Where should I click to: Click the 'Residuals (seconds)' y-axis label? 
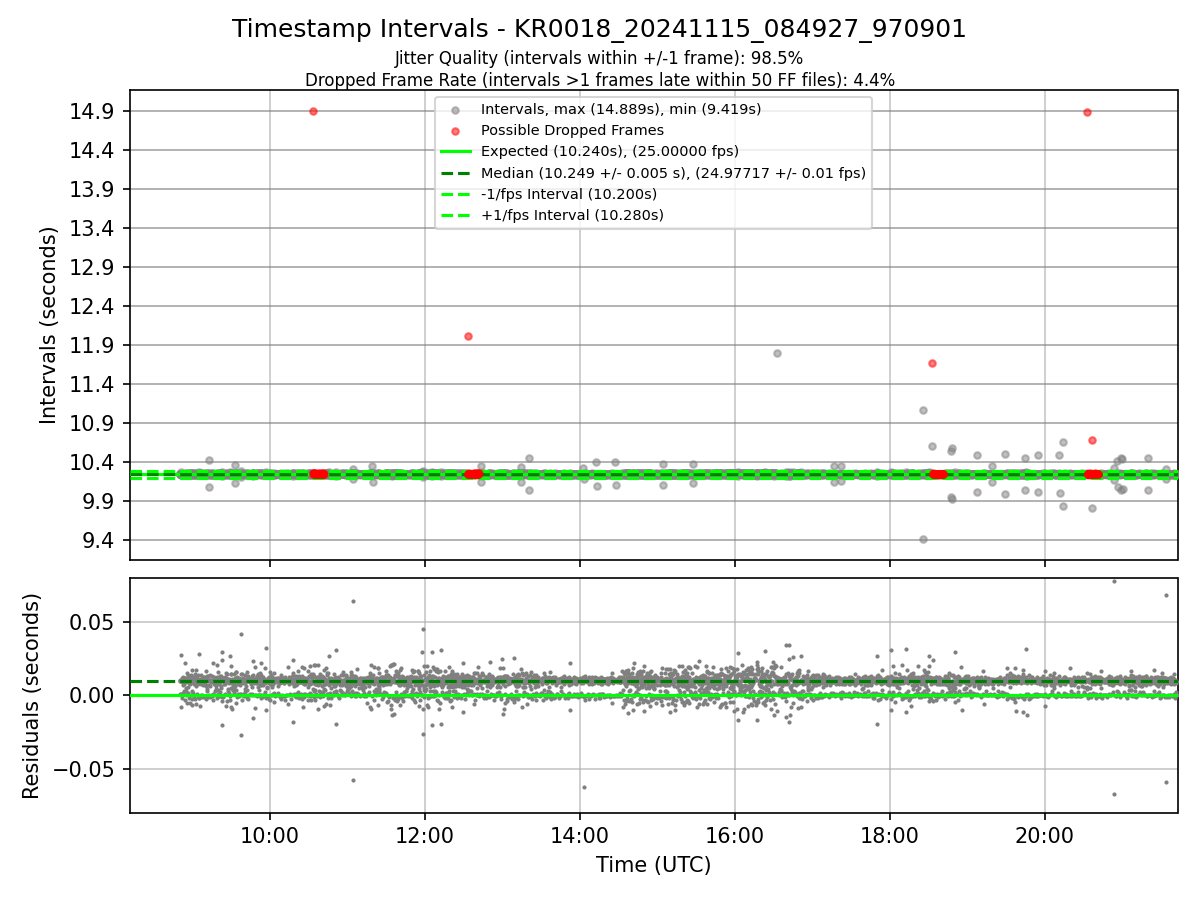pos(32,696)
